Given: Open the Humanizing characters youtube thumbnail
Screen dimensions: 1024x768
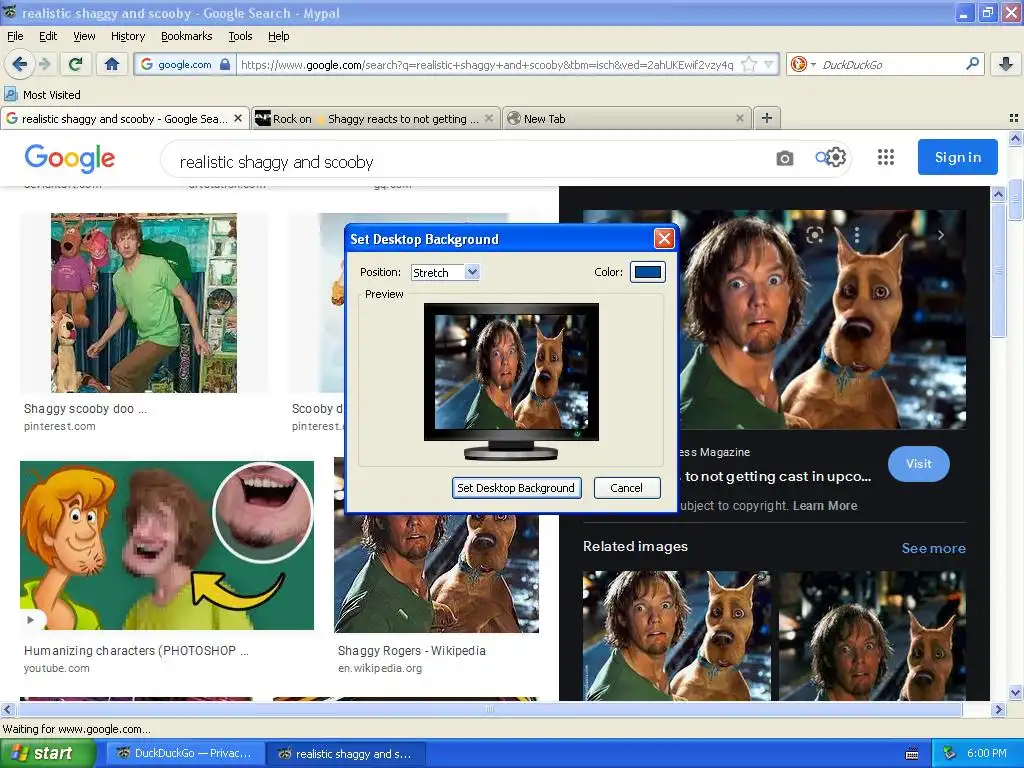Looking at the screenshot, I should pos(167,545).
